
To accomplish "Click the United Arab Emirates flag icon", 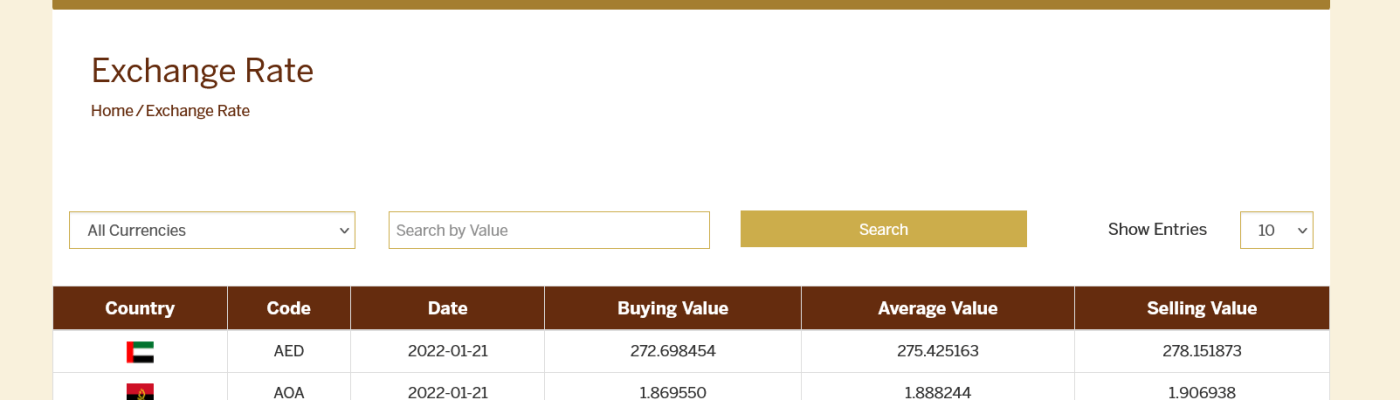I will click(140, 352).
